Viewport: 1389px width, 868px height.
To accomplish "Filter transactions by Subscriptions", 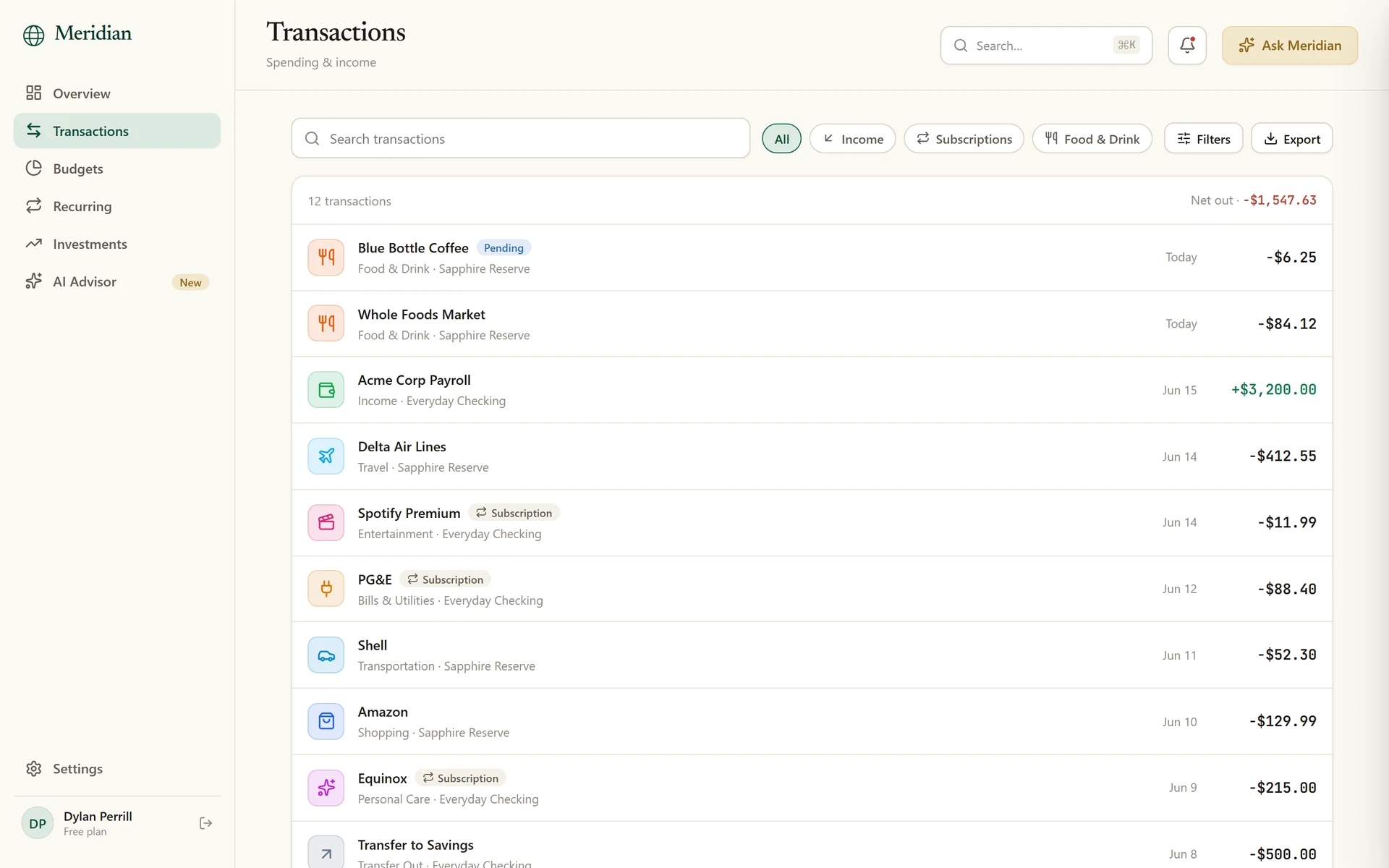I will coord(964,139).
